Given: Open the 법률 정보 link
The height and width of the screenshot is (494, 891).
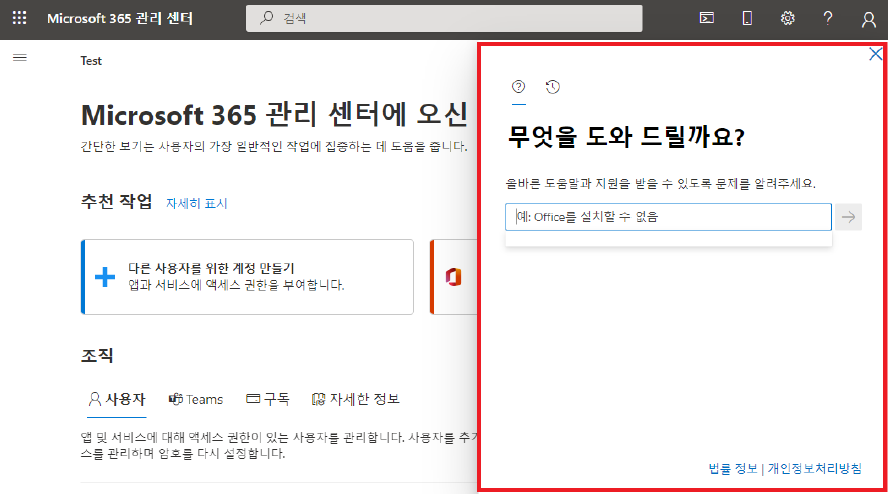Looking at the screenshot, I should coord(732,468).
